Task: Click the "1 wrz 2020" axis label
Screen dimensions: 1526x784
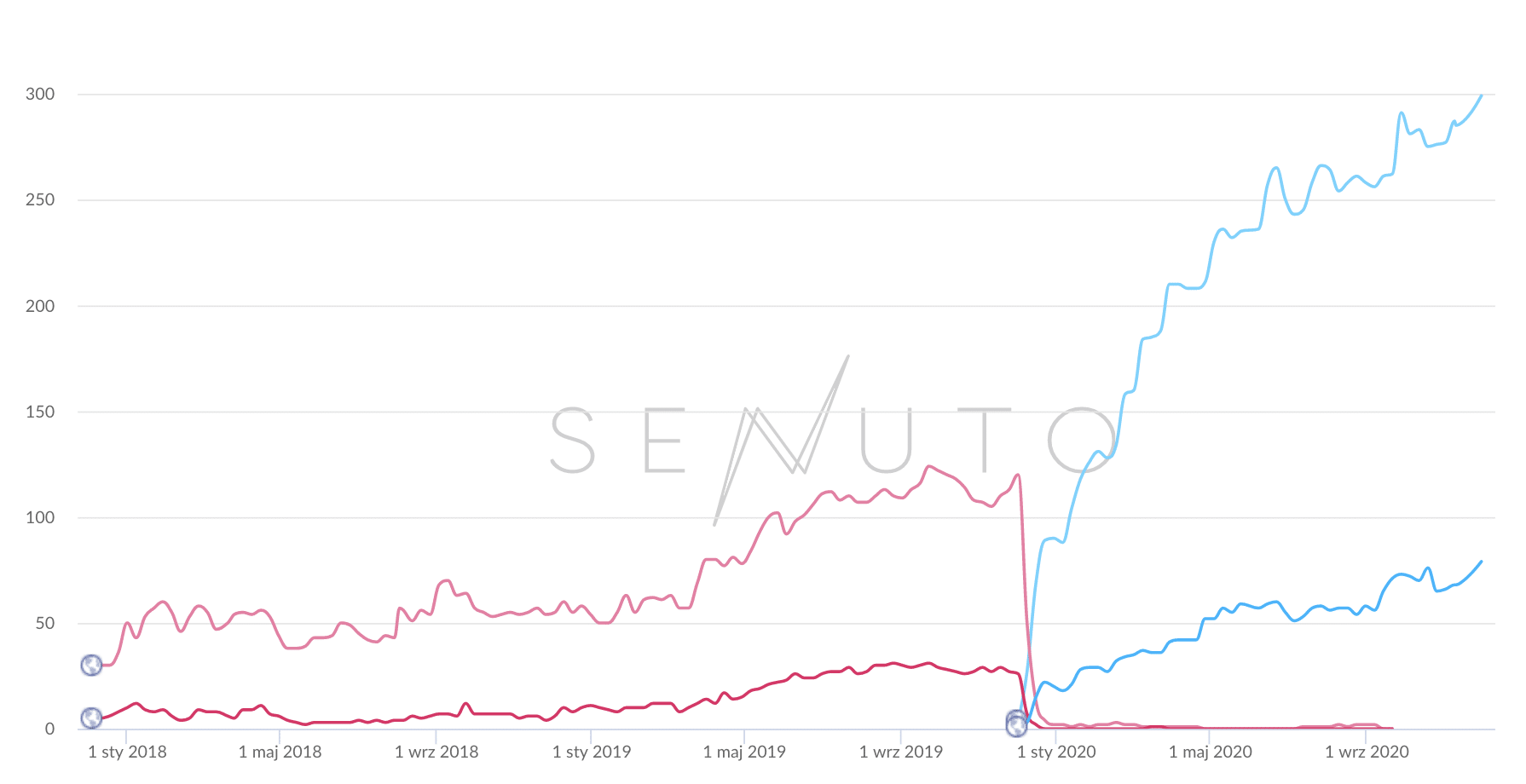Action: click(x=1367, y=752)
